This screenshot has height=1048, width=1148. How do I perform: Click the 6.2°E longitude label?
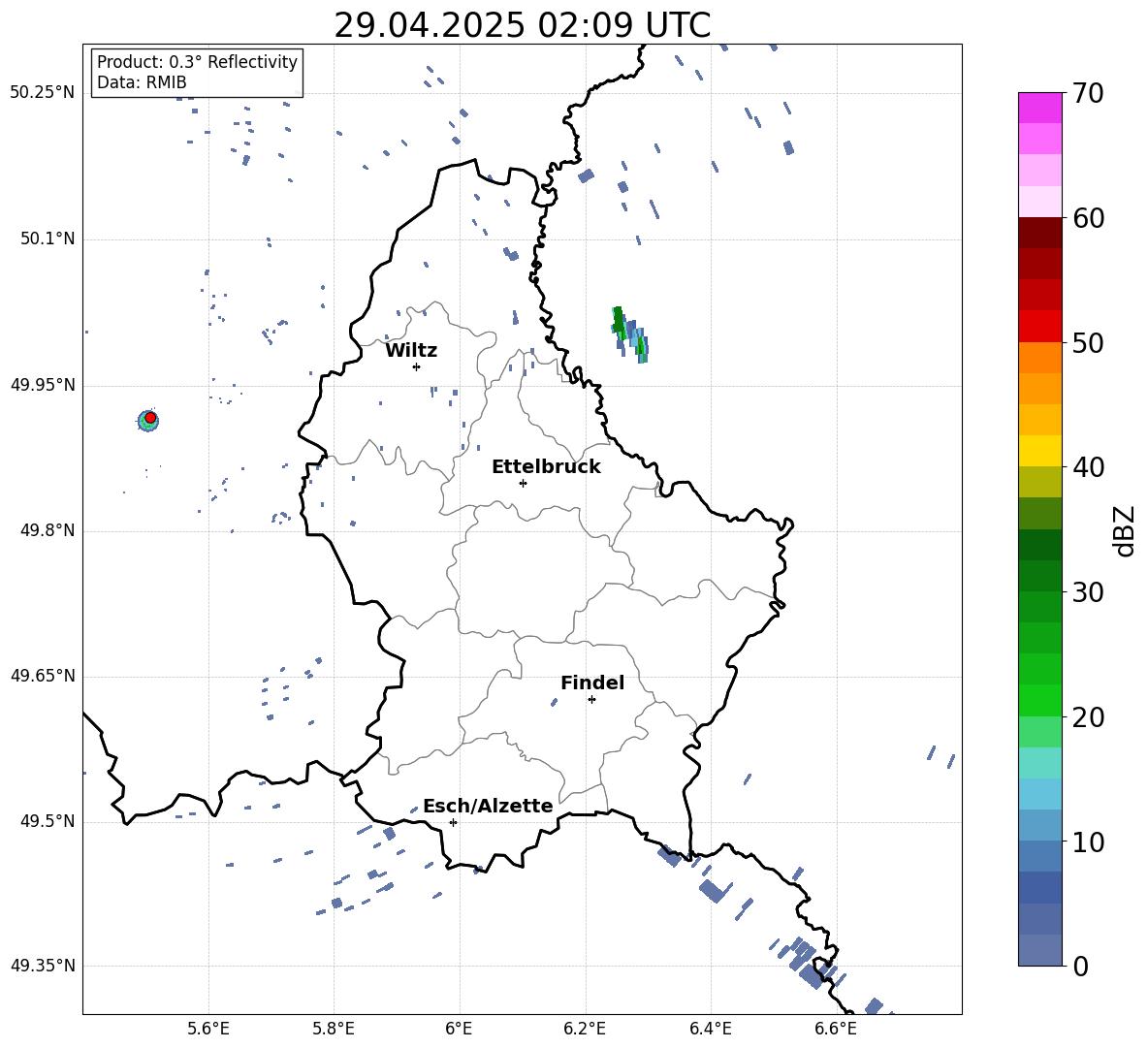click(x=585, y=1029)
